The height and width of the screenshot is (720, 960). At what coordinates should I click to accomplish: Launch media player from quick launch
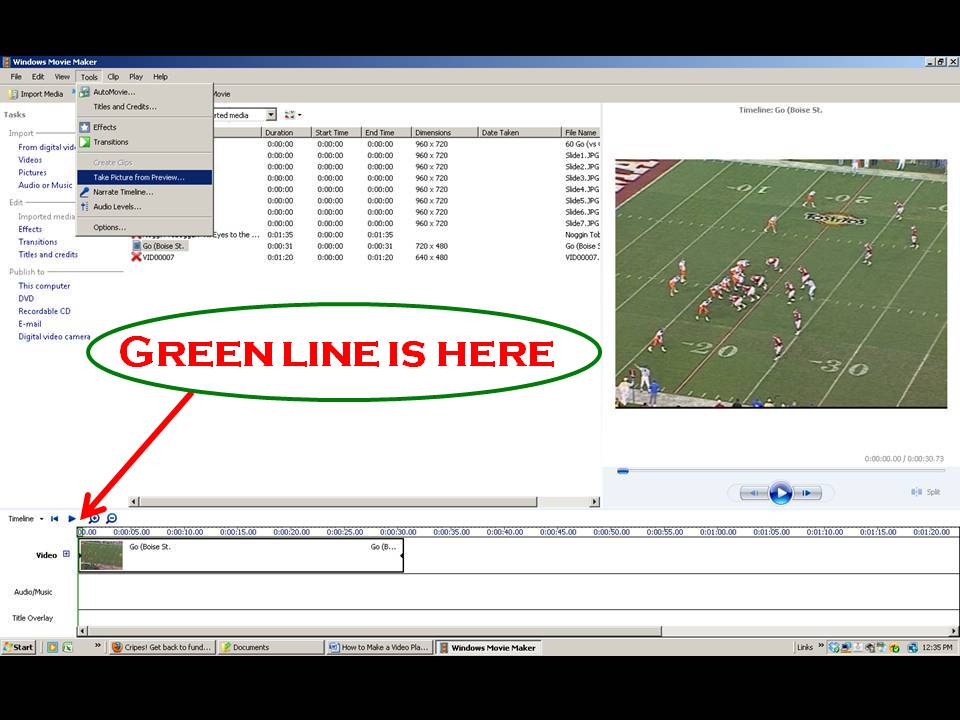(53, 647)
